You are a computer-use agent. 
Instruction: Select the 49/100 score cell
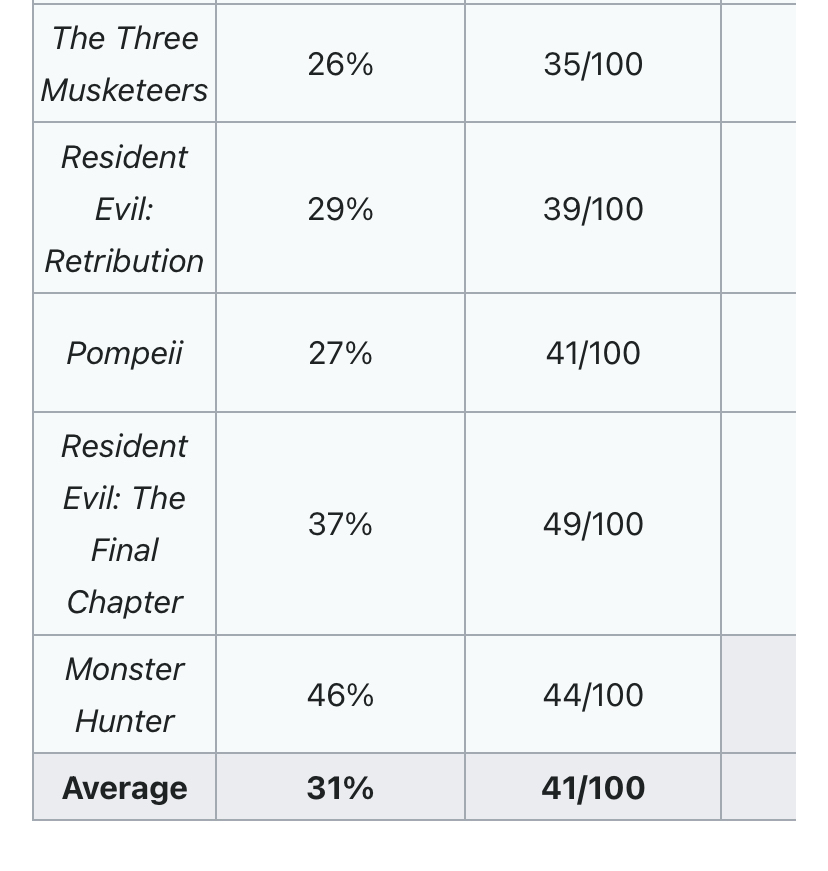(593, 524)
